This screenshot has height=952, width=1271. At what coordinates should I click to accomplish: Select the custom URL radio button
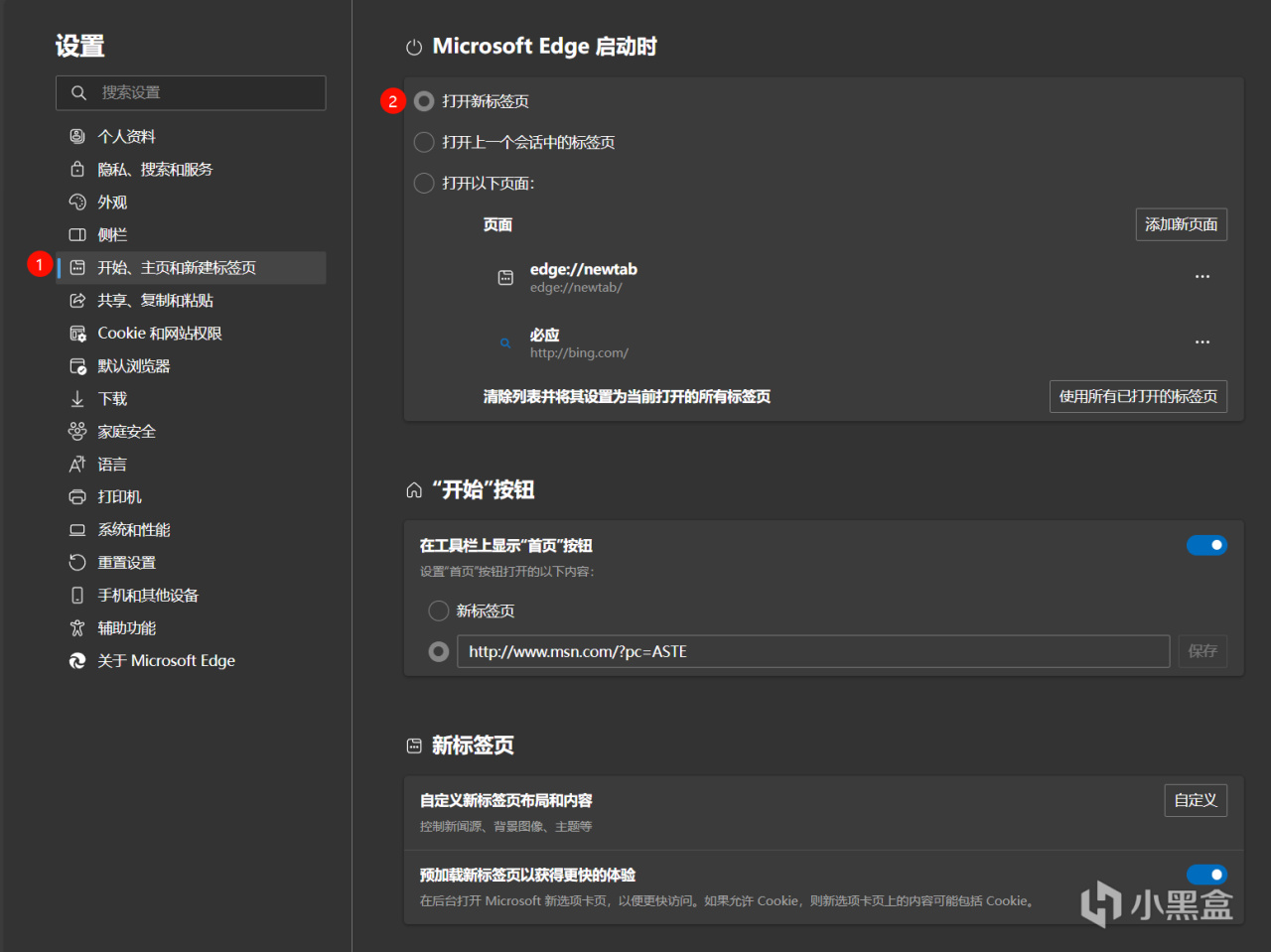click(439, 651)
